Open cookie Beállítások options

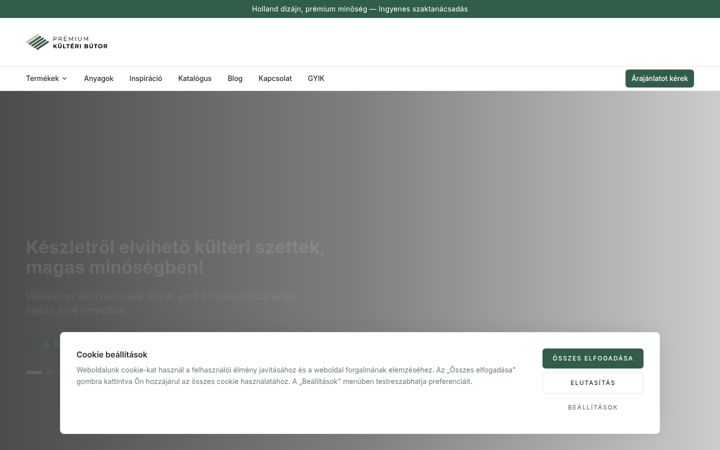click(593, 407)
